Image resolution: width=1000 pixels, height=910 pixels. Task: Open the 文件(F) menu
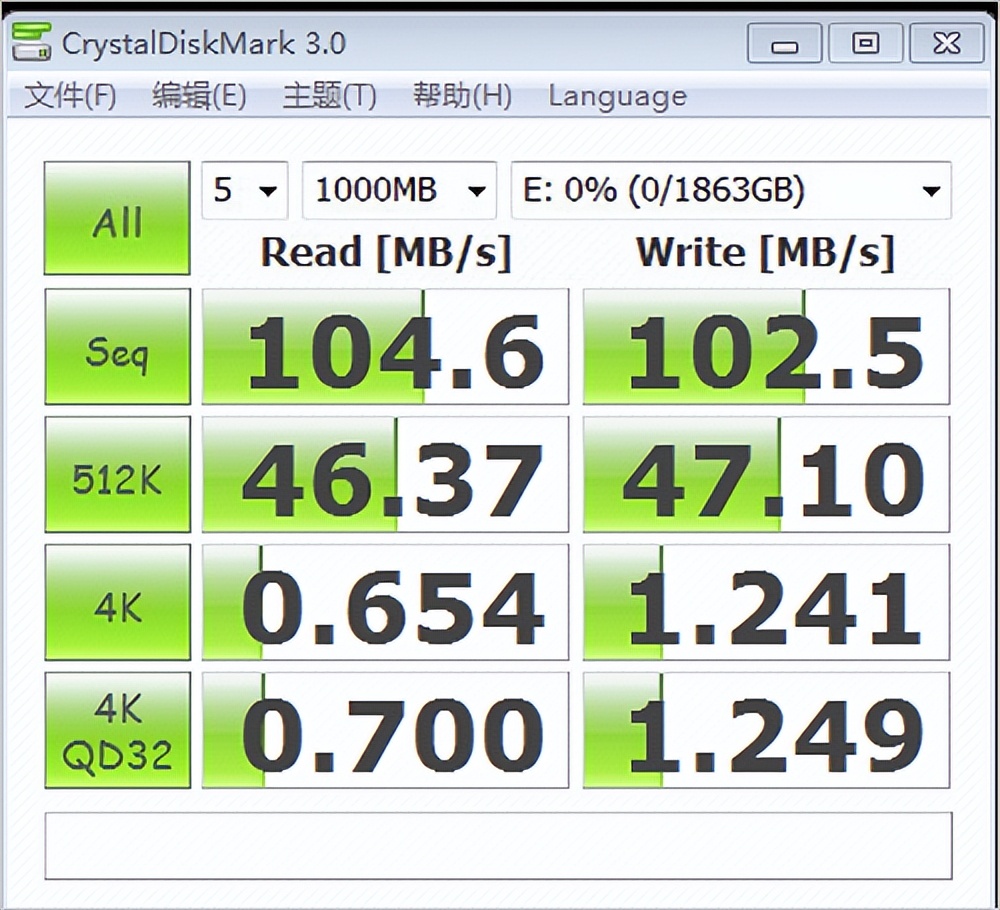tap(70, 96)
